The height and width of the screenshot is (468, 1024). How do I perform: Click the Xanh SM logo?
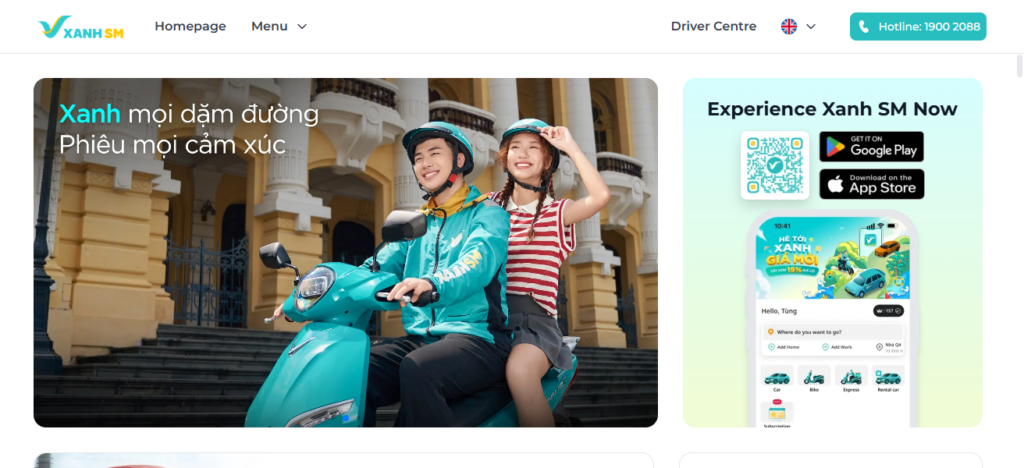(81, 27)
